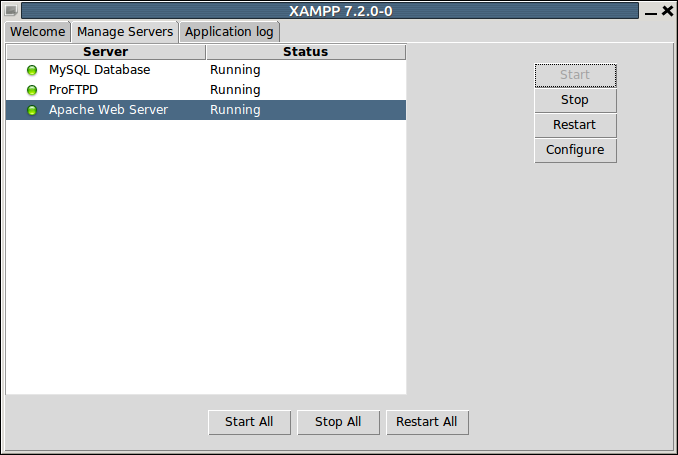Open Configure for the selected server

[575, 150]
